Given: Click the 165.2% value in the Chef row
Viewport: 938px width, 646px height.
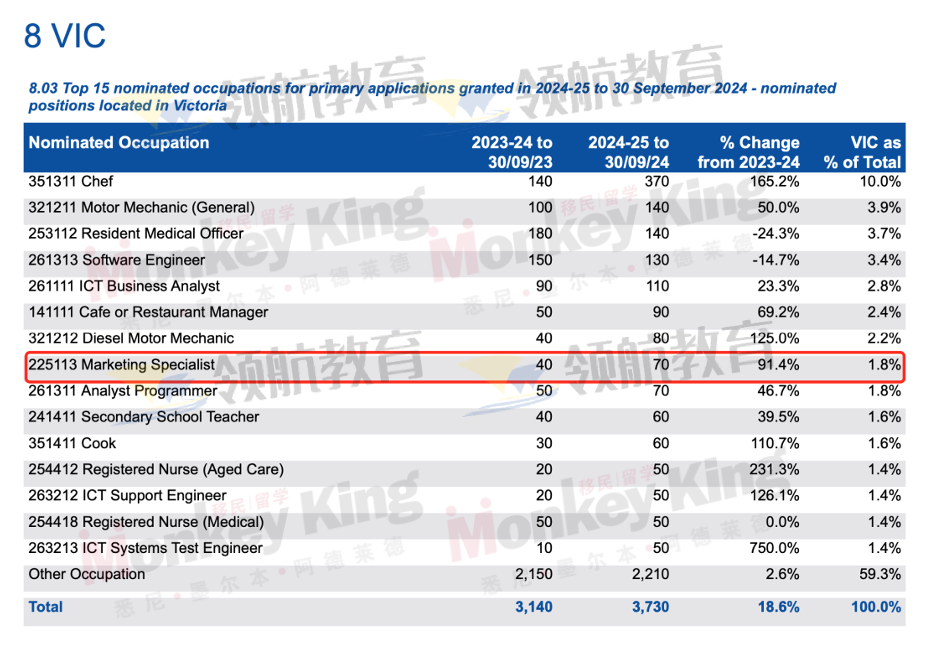Looking at the screenshot, I should [774, 182].
